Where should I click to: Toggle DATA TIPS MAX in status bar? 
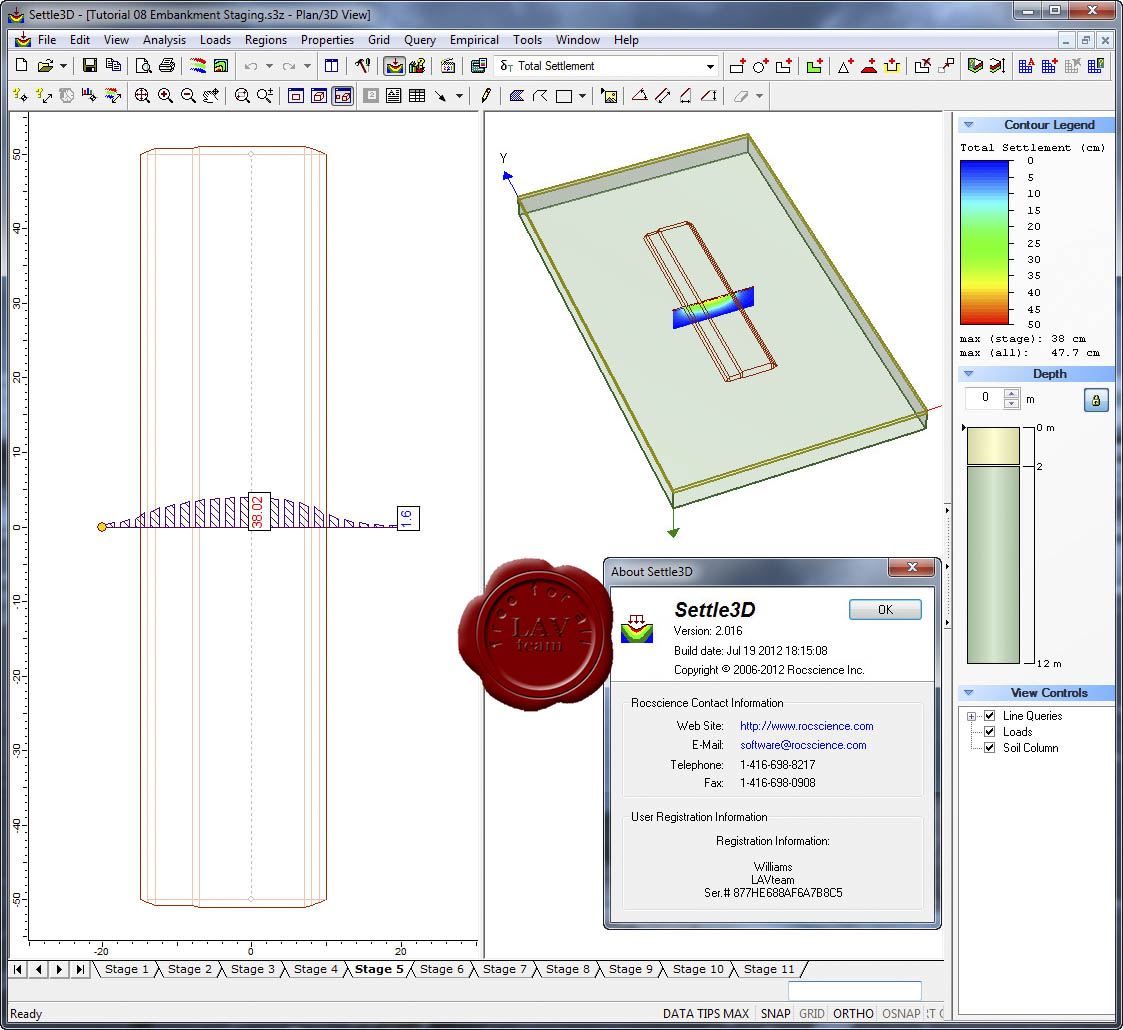click(705, 1014)
